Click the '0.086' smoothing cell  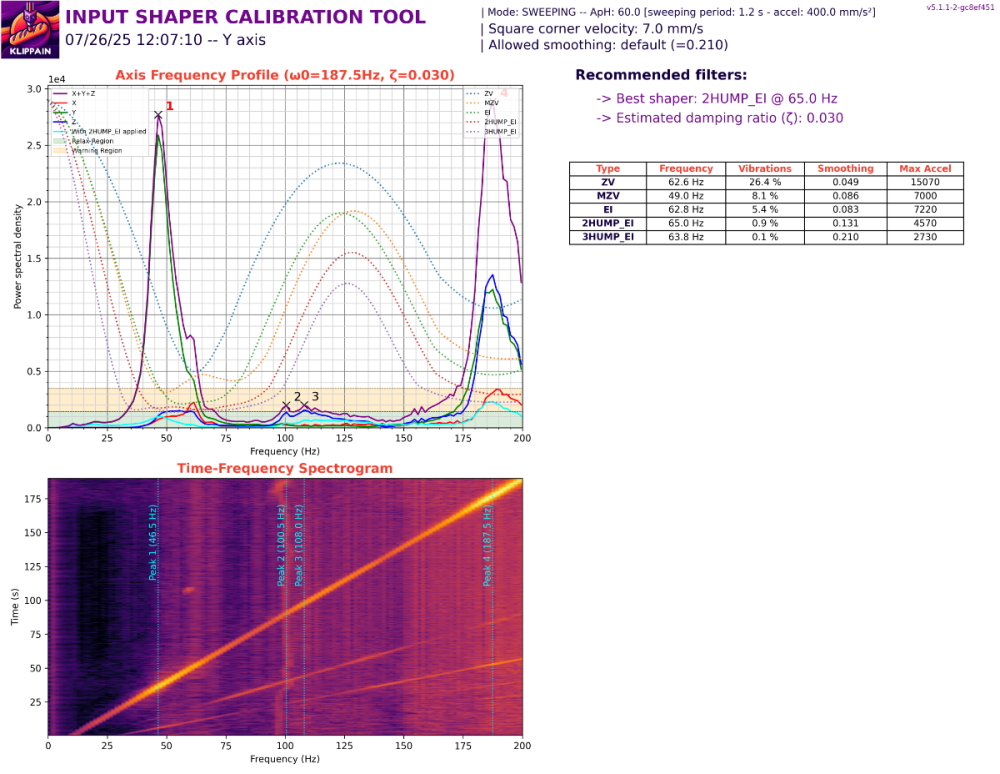tap(845, 196)
